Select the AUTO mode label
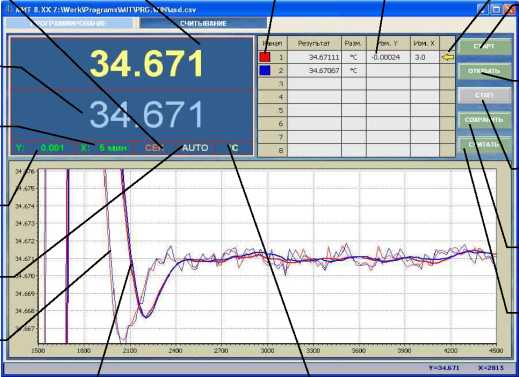Image resolution: width=519 pixels, height=377 pixels. 195,148
